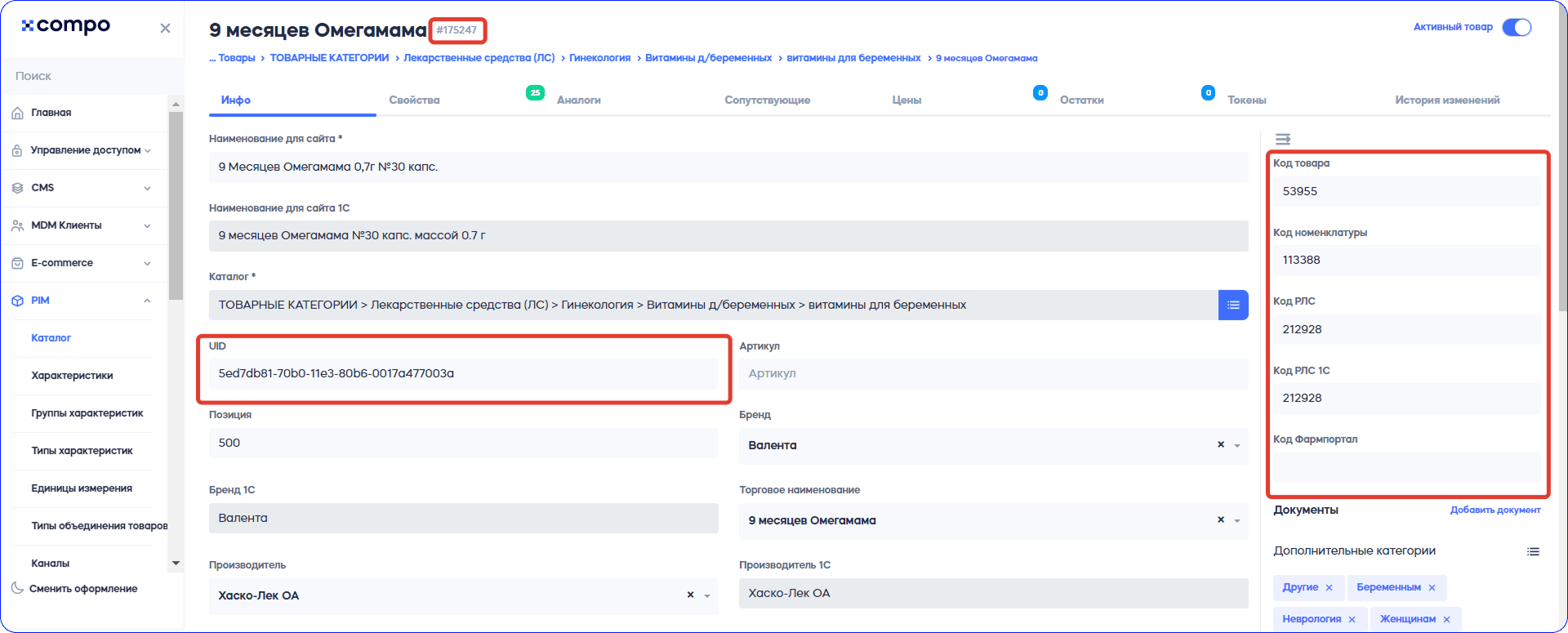Switch to the Инфо tab
Viewport: 1568px width, 633px height.
click(235, 100)
